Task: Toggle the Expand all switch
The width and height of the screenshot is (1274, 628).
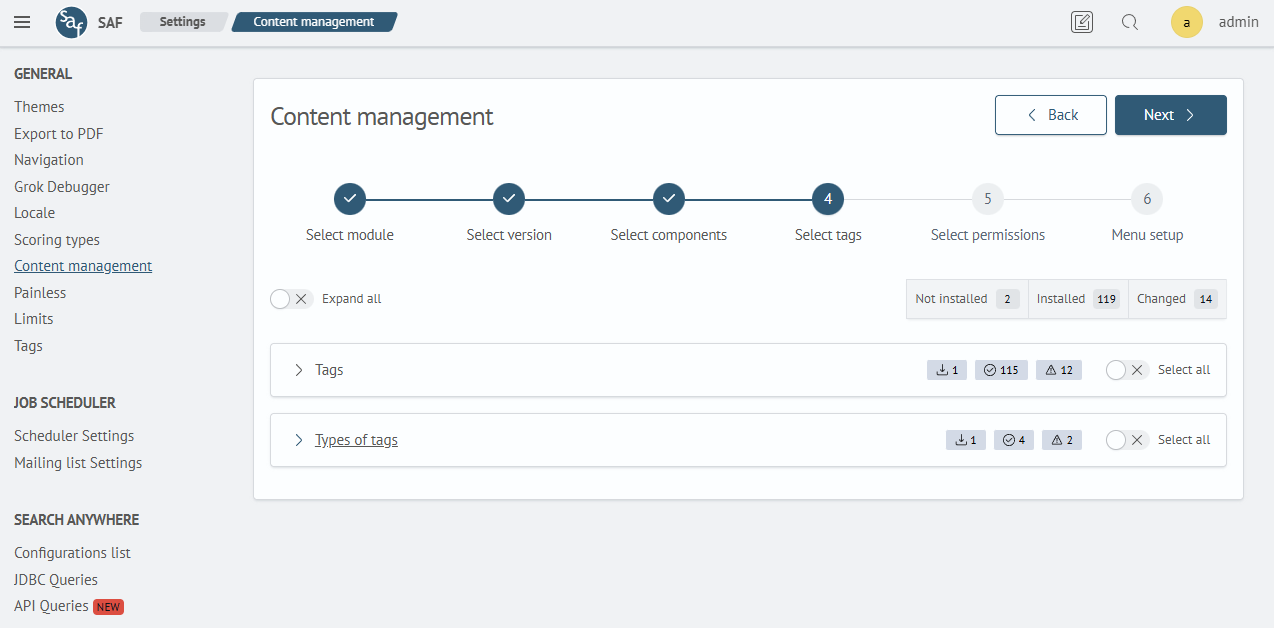Action: pyautogui.click(x=291, y=299)
